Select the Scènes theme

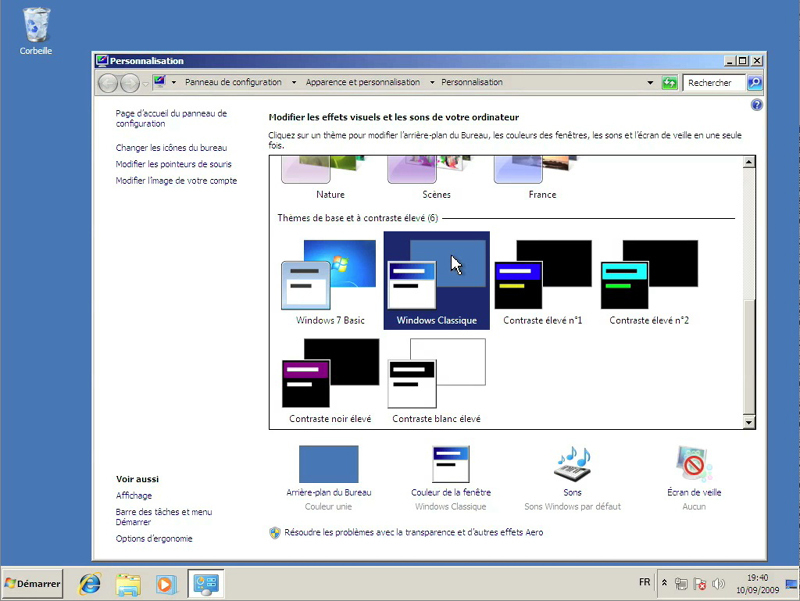click(436, 179)
